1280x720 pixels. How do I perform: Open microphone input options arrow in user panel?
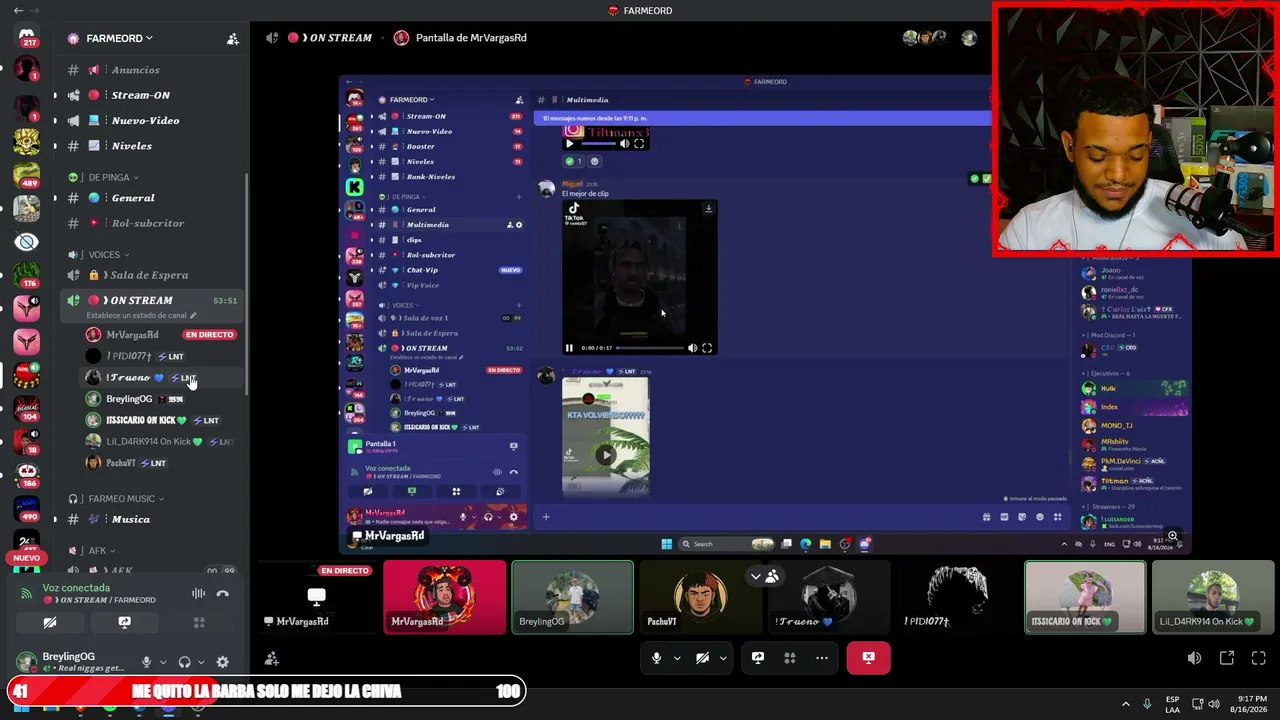[x=163, y=662]
